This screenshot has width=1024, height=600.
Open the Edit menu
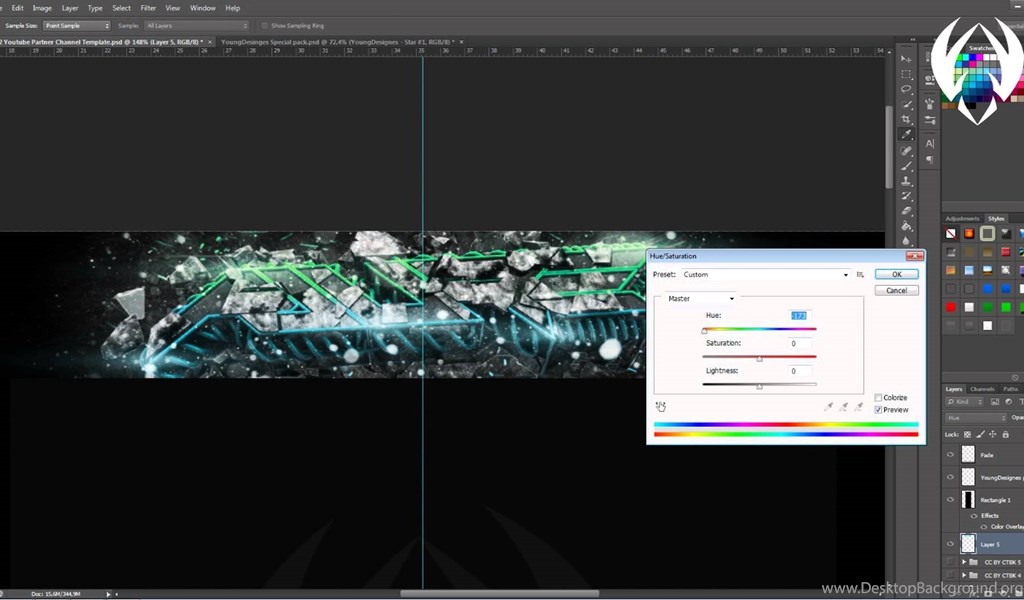[18, 8]
